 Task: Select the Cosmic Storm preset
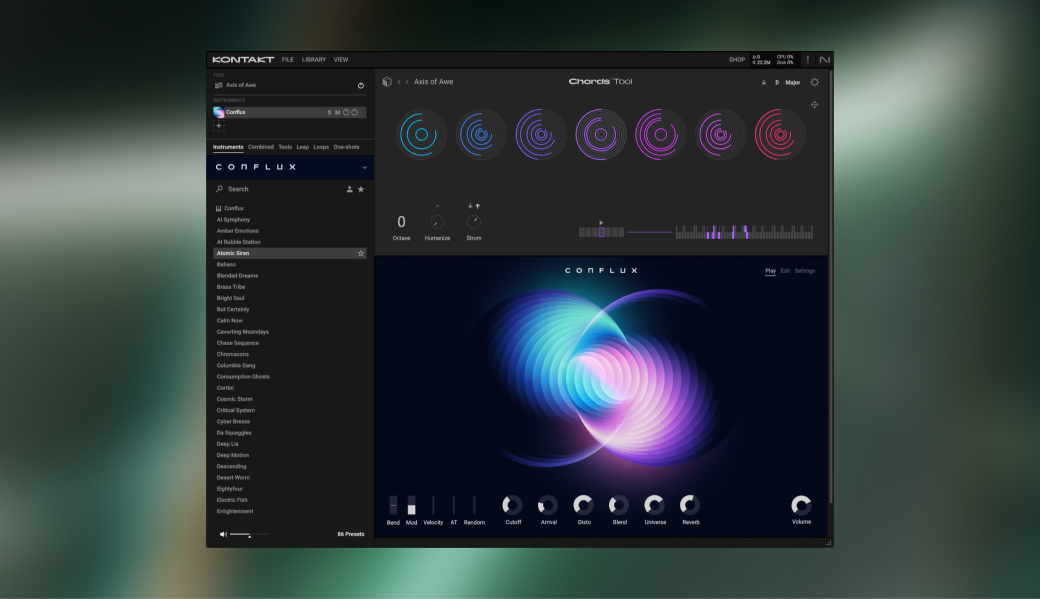click(x=235, y=399)
